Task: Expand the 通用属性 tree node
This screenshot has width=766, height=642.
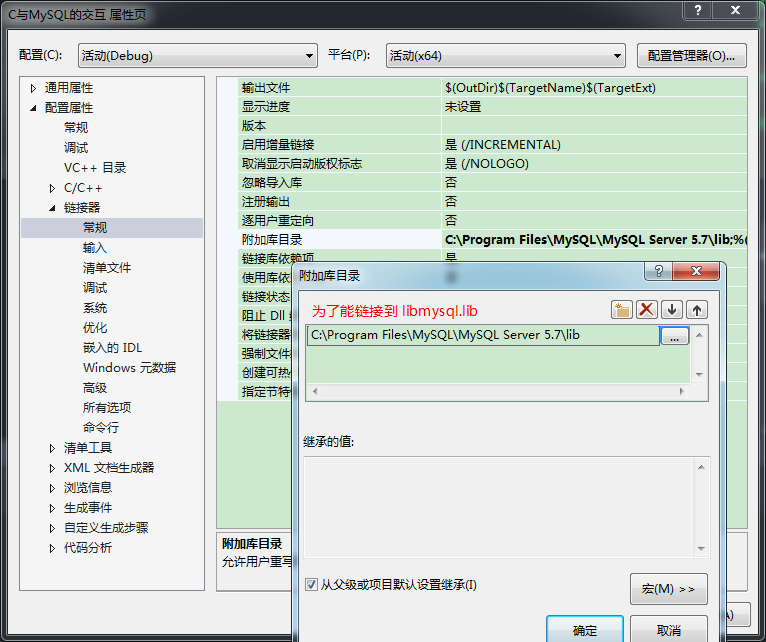Action: (x=33, y=88)
